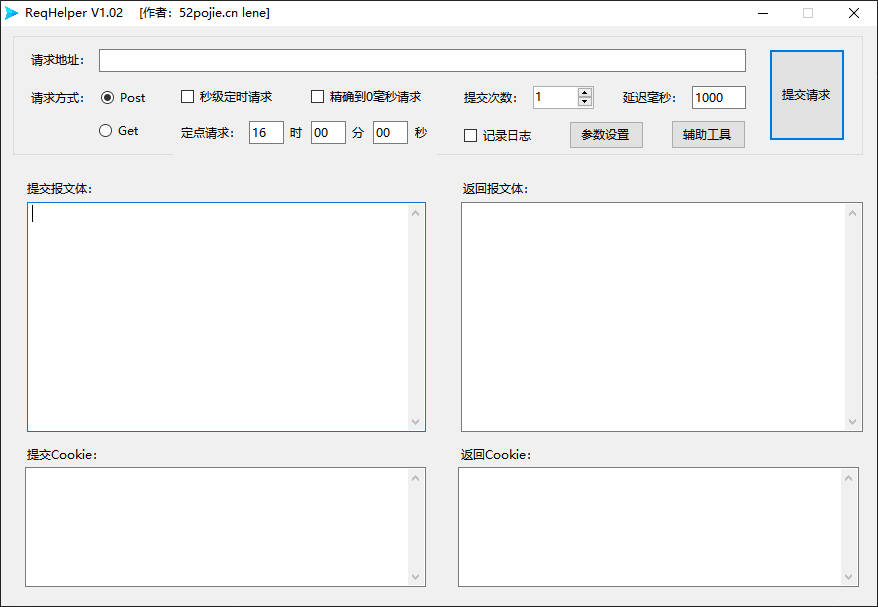Focus the 延迟毫秒 field showing 1000
The image size is (878, 607).
pos(718,97)
